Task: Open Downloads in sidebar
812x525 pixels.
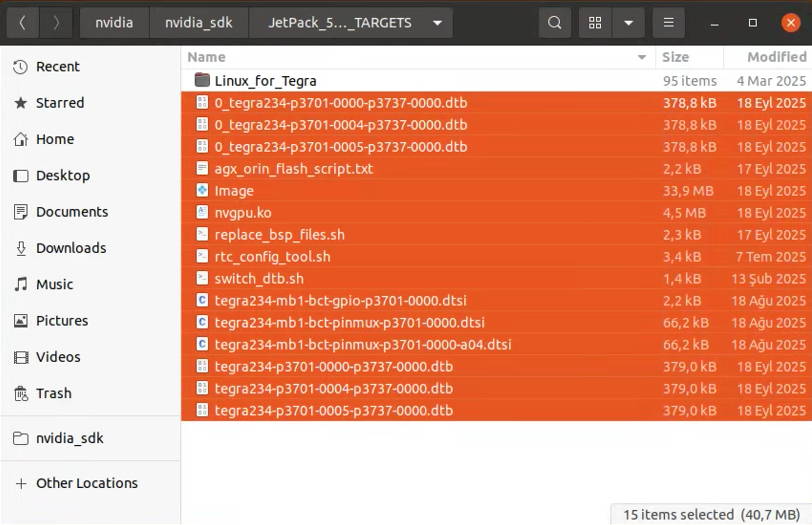Action: click(x=91, y=248)
